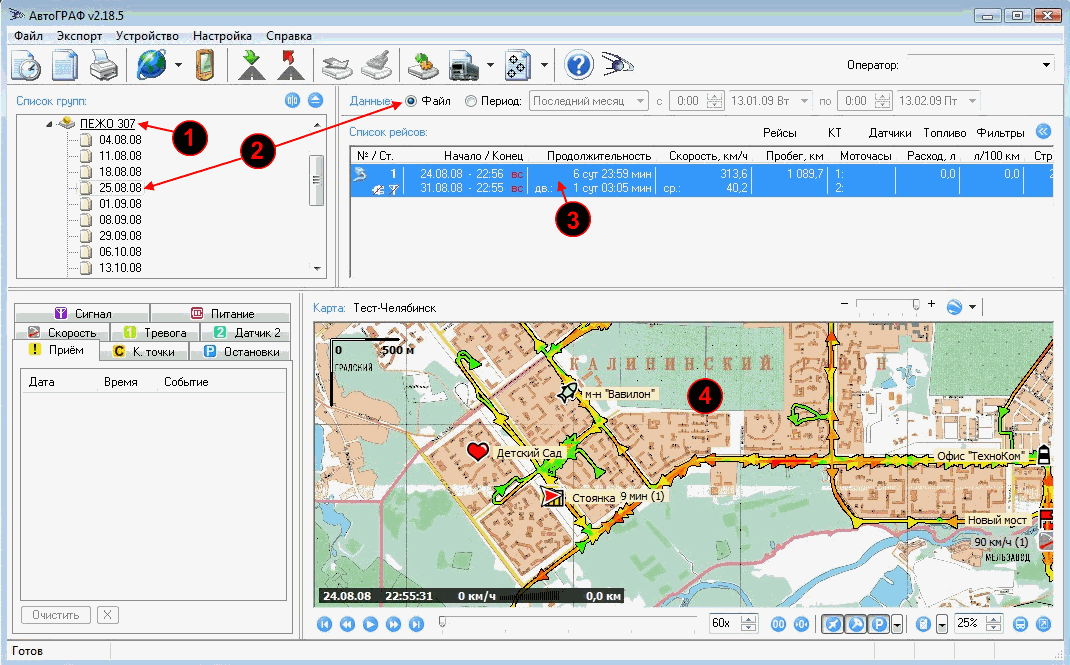This screenshot has height=665, width=1070.
Task: Select the Период radio button
Action: point(471,101)
